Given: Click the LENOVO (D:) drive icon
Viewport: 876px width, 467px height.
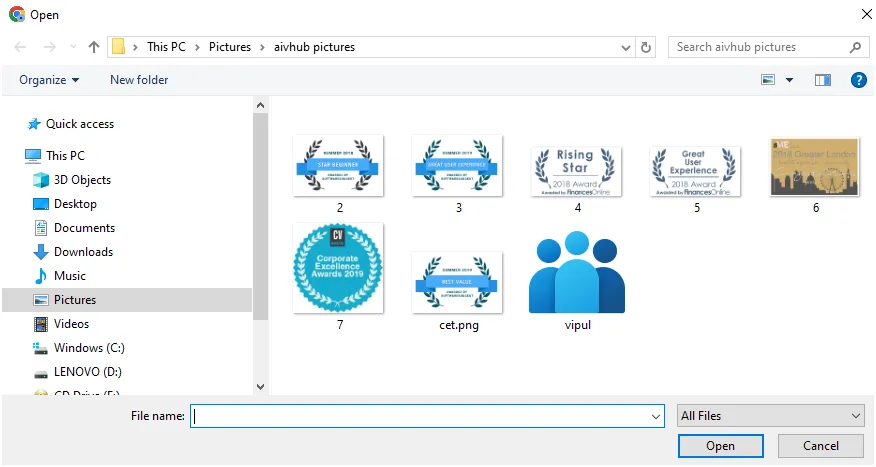Looking at the screenshot, I should (41, 374).
